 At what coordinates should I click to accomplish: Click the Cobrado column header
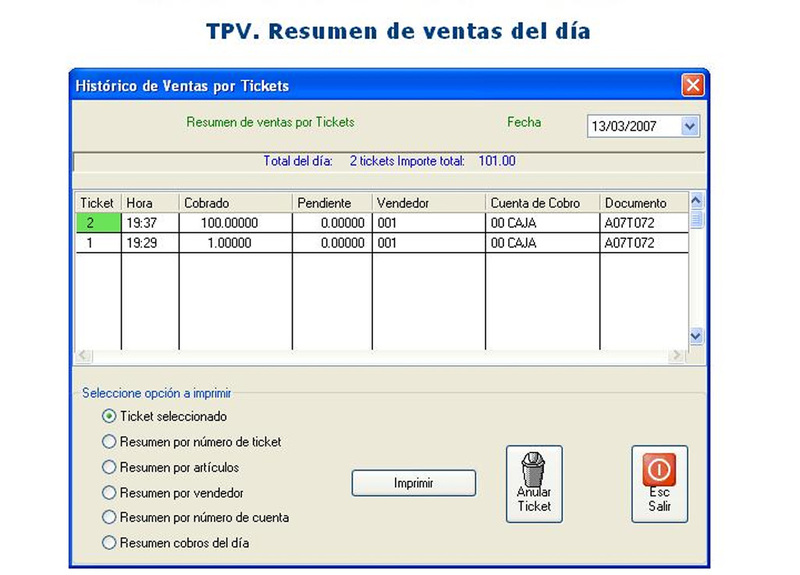(x=236, y=203)
